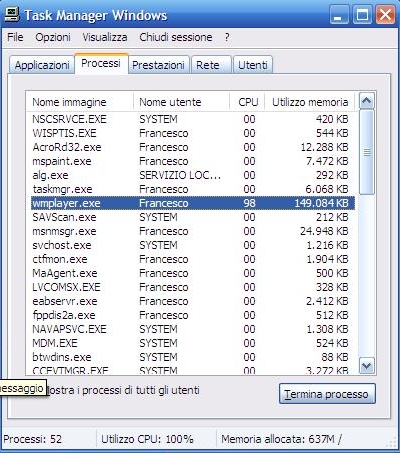Sort by CPU column header
Viewport: 400px width, 453px height.
click(247, 102)
